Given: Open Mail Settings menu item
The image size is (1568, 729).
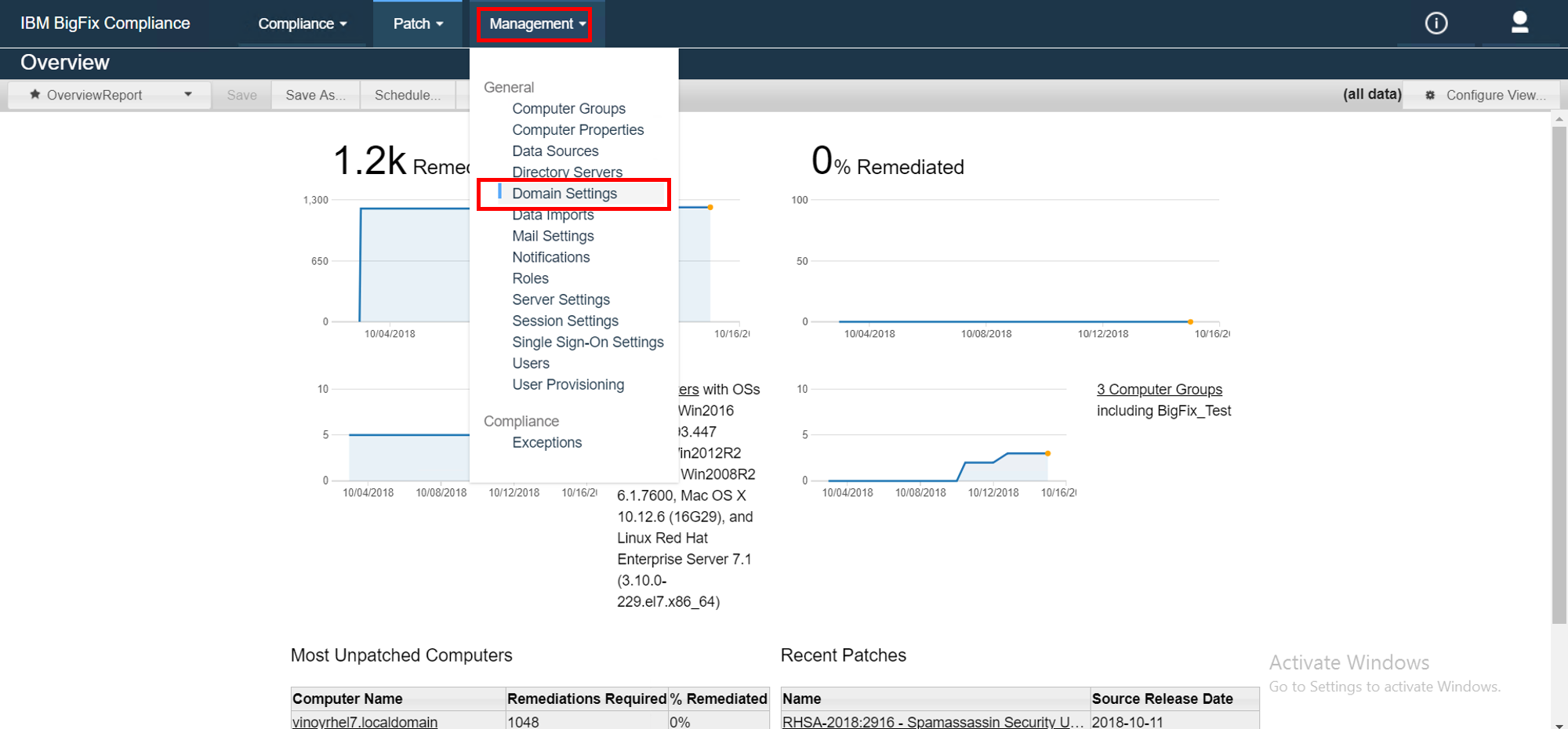Looking at the screenshot, I should coord(553,235).
